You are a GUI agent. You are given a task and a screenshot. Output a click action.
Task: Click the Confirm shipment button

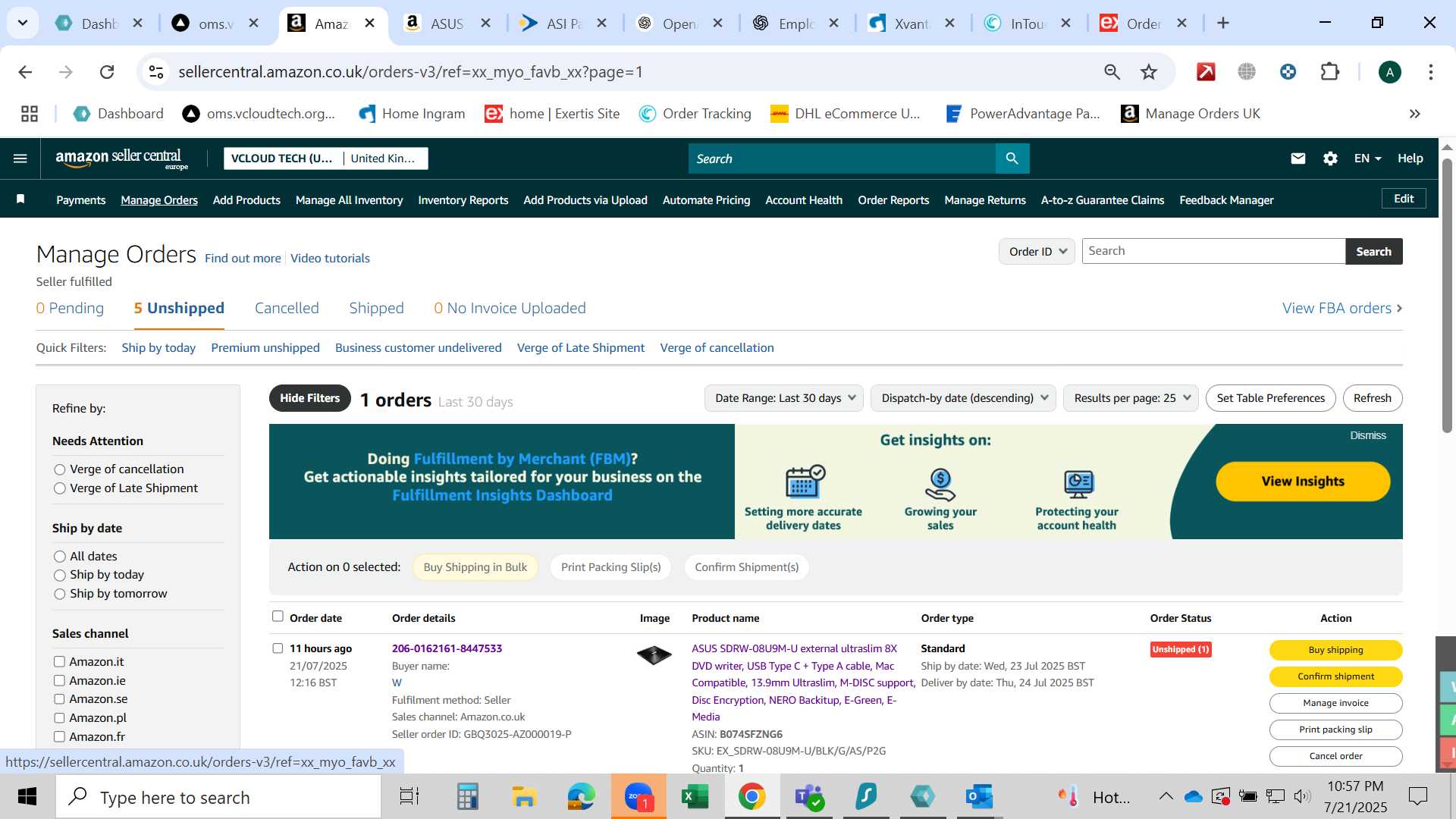[x=1335, y=676]
